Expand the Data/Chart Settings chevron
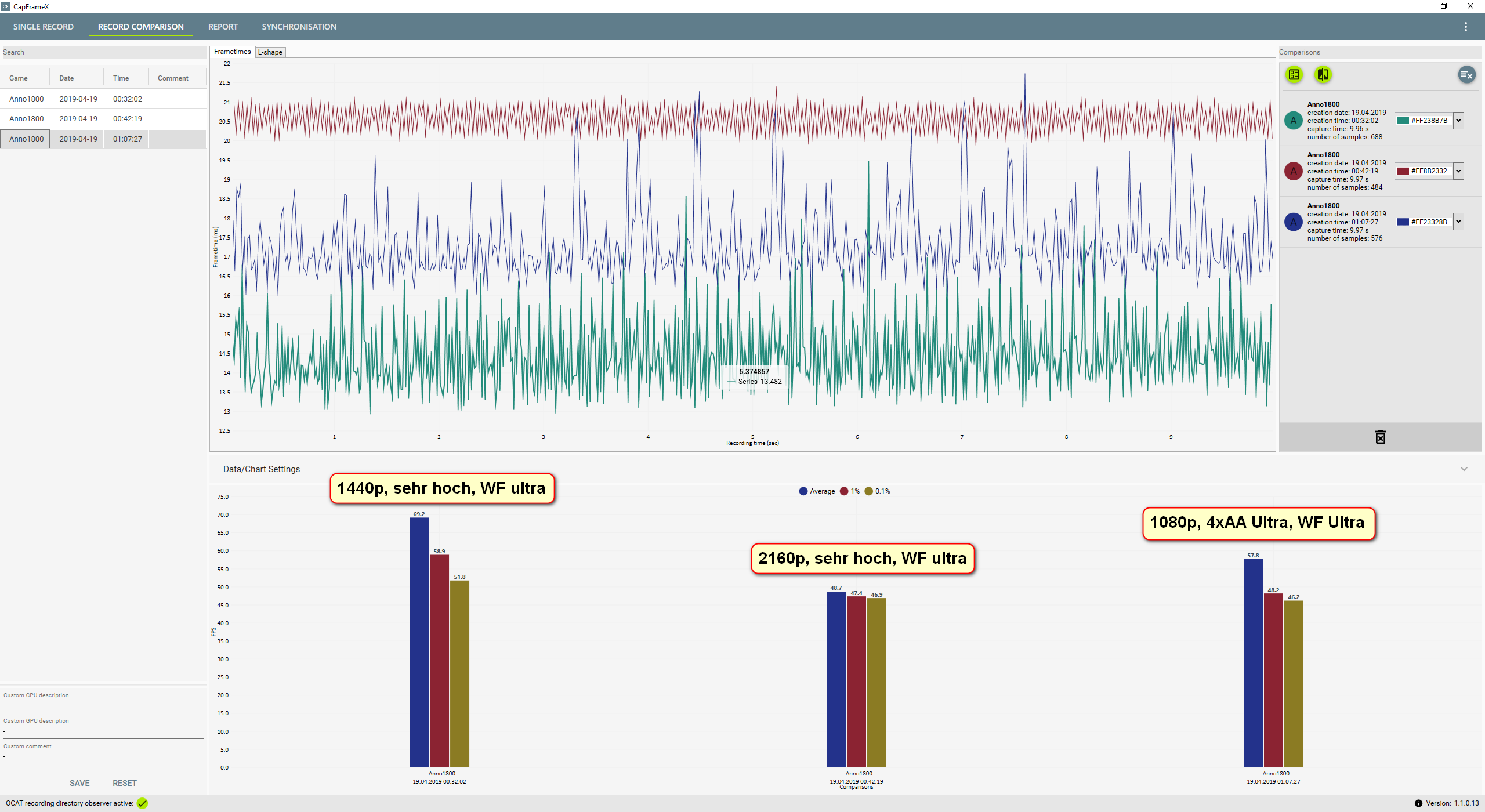1485x812 pixels. click(1464, 469)
